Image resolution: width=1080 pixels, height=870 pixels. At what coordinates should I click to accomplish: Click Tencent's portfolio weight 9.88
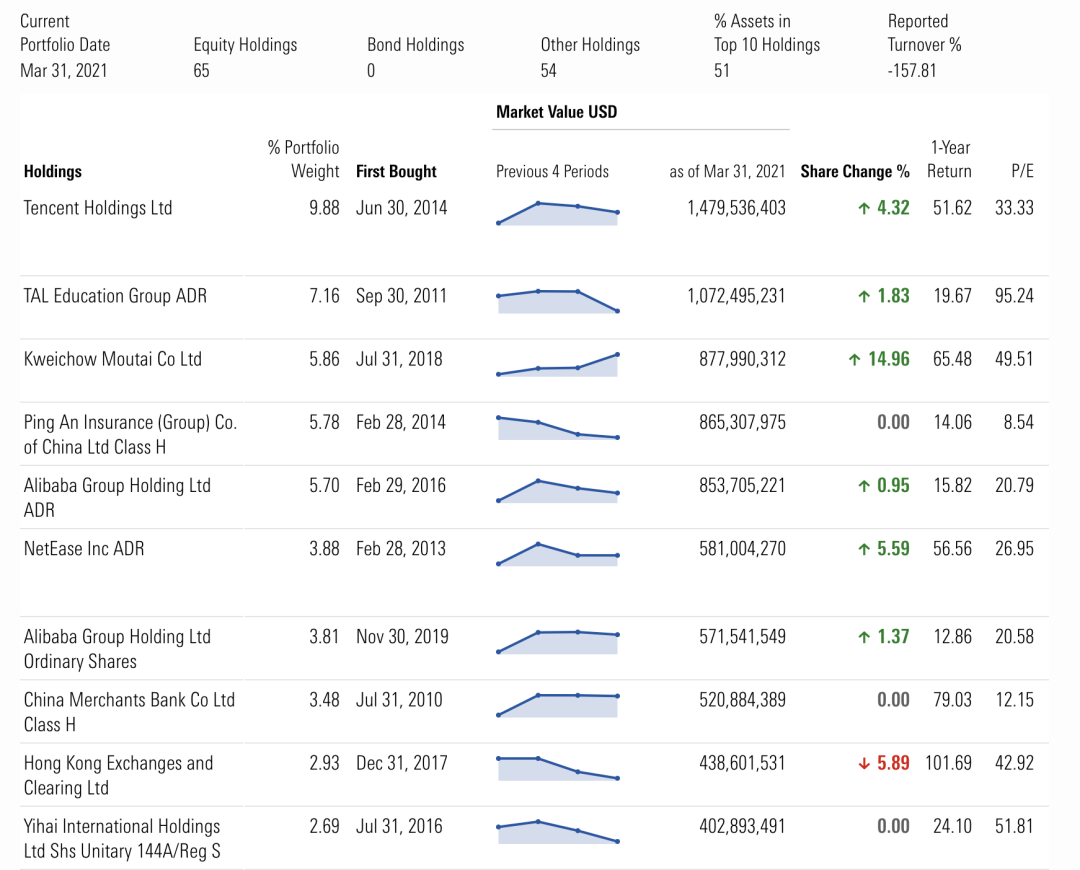point(324,208)
